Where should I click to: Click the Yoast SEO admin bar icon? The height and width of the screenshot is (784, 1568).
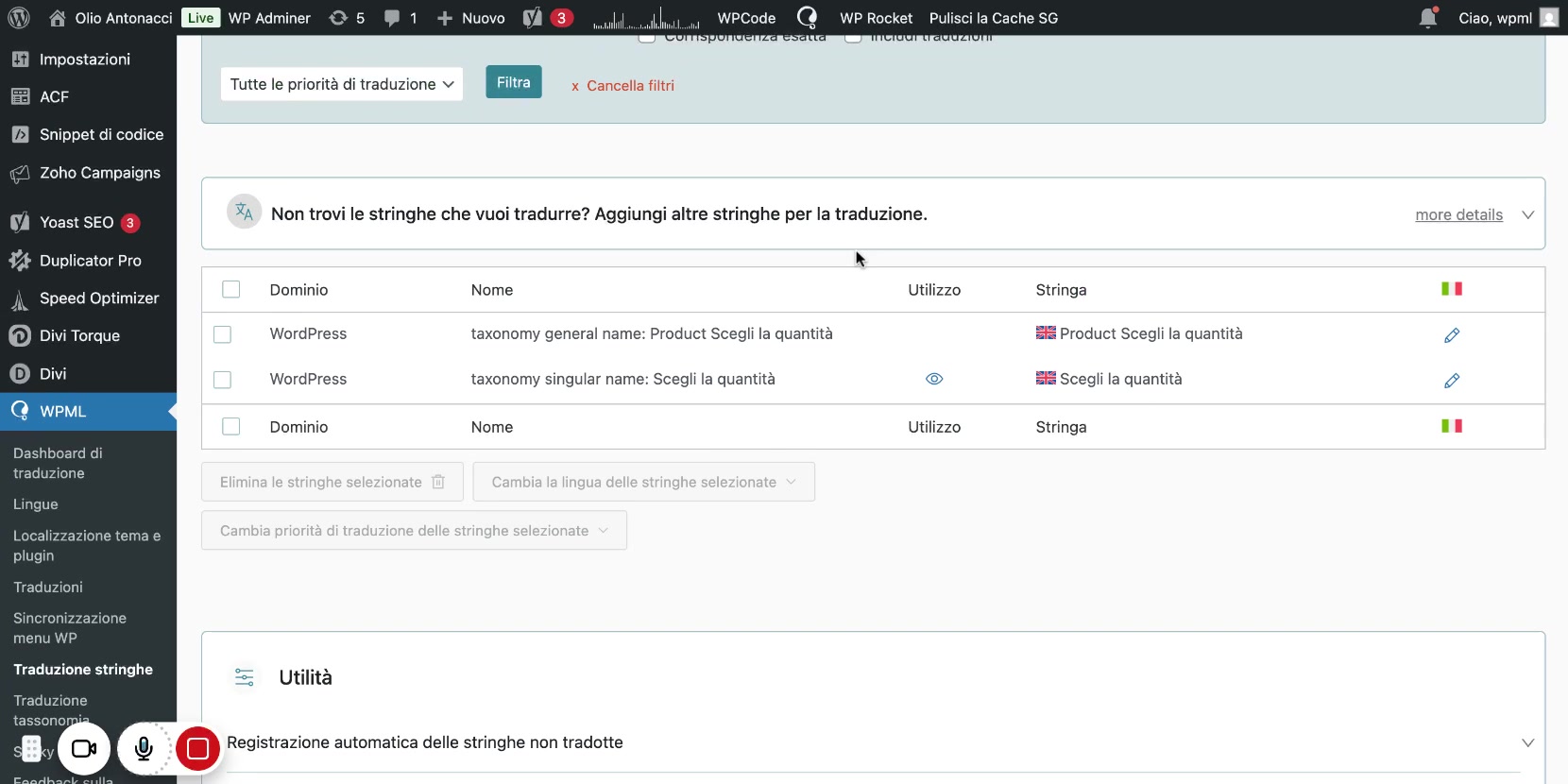coord(534,18)
